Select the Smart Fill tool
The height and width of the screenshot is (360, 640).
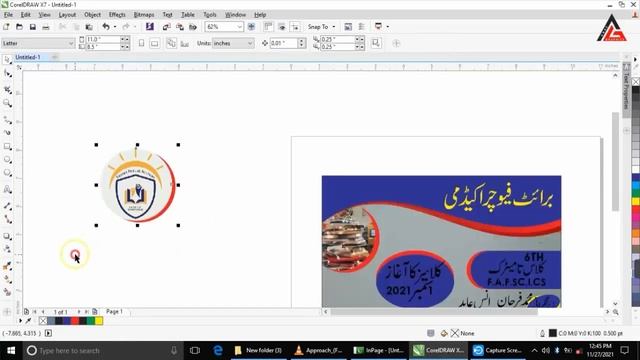[x=7, y=292]
